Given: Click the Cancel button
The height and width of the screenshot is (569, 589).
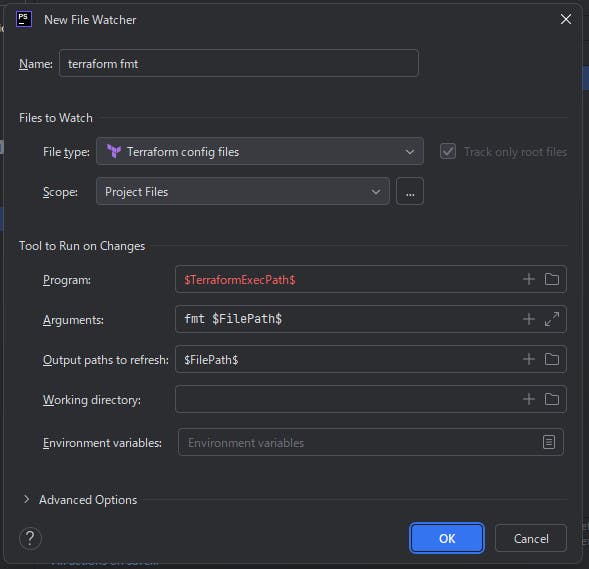Looking at the screenshot, I should pyautogui.click(x=531, y=538).
